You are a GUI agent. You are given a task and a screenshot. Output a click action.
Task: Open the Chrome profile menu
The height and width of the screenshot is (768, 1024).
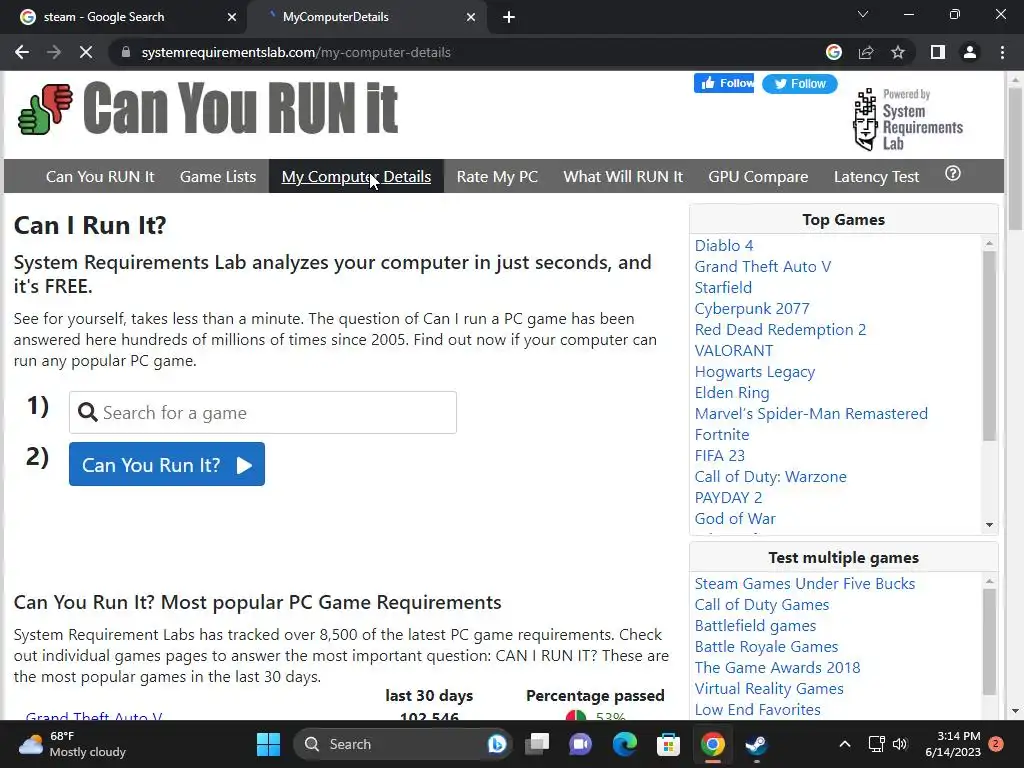(x=970, y=52)
